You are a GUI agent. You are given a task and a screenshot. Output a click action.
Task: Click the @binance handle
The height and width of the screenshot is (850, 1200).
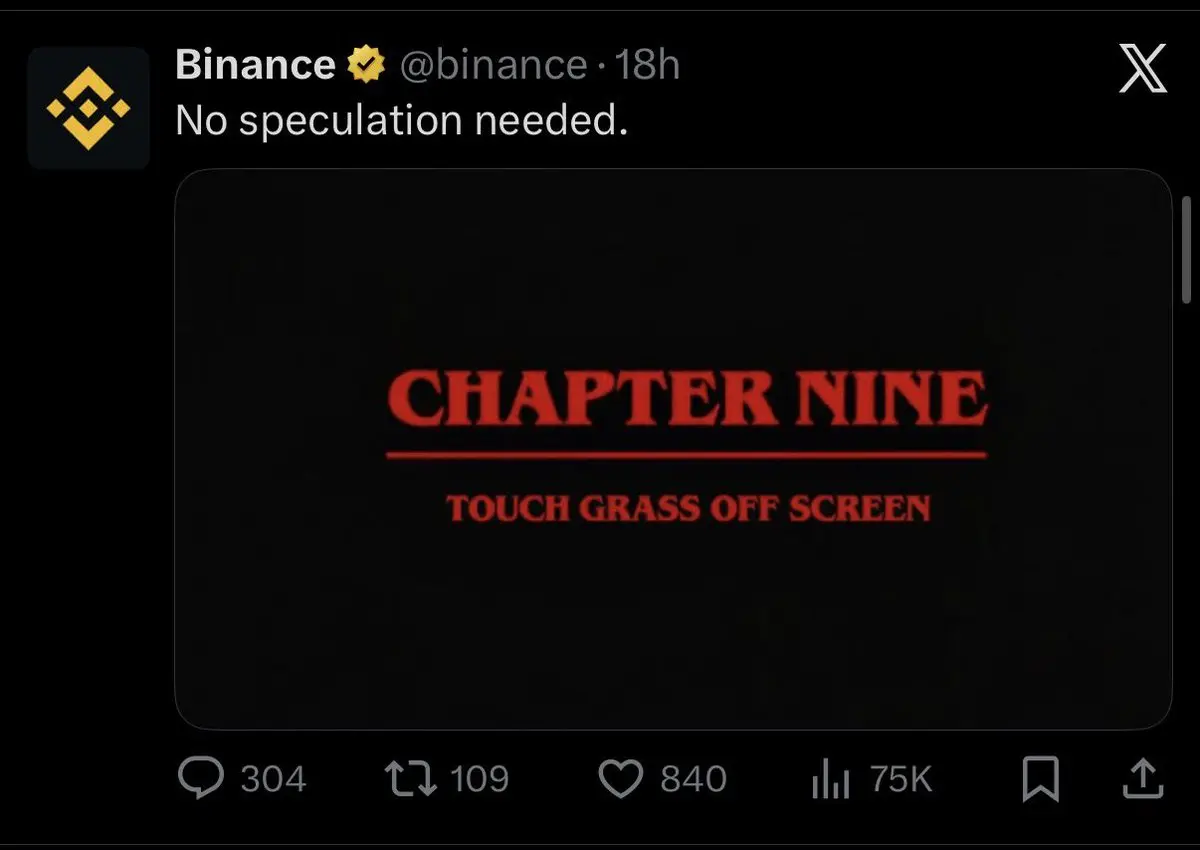coord(492,66)
